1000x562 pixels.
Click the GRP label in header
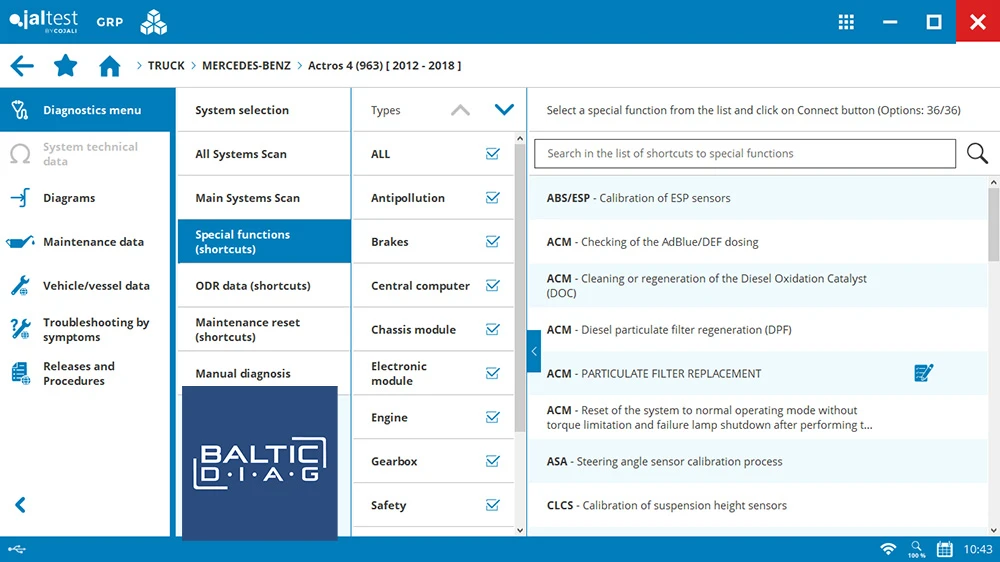click(110, 22)
